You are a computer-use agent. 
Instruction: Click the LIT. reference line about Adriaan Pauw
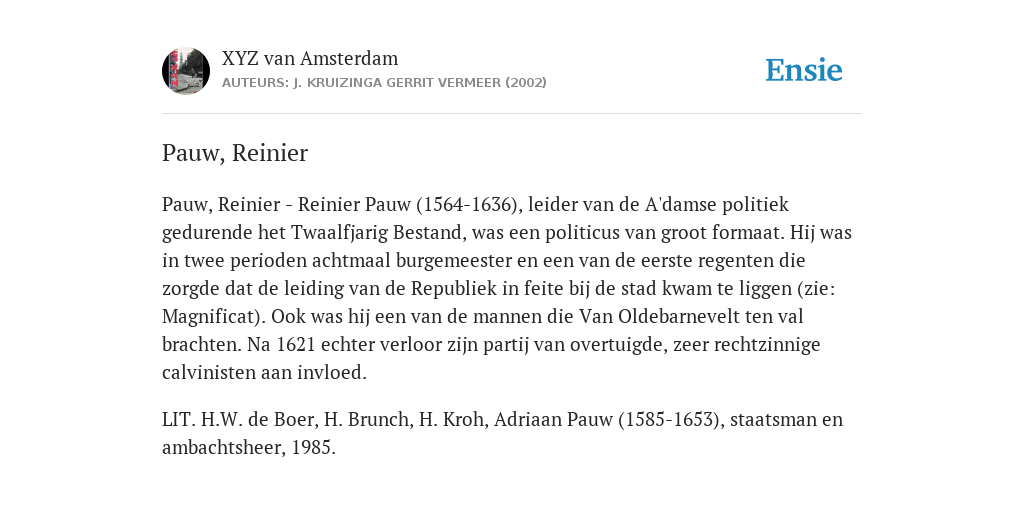coord(502,433)
